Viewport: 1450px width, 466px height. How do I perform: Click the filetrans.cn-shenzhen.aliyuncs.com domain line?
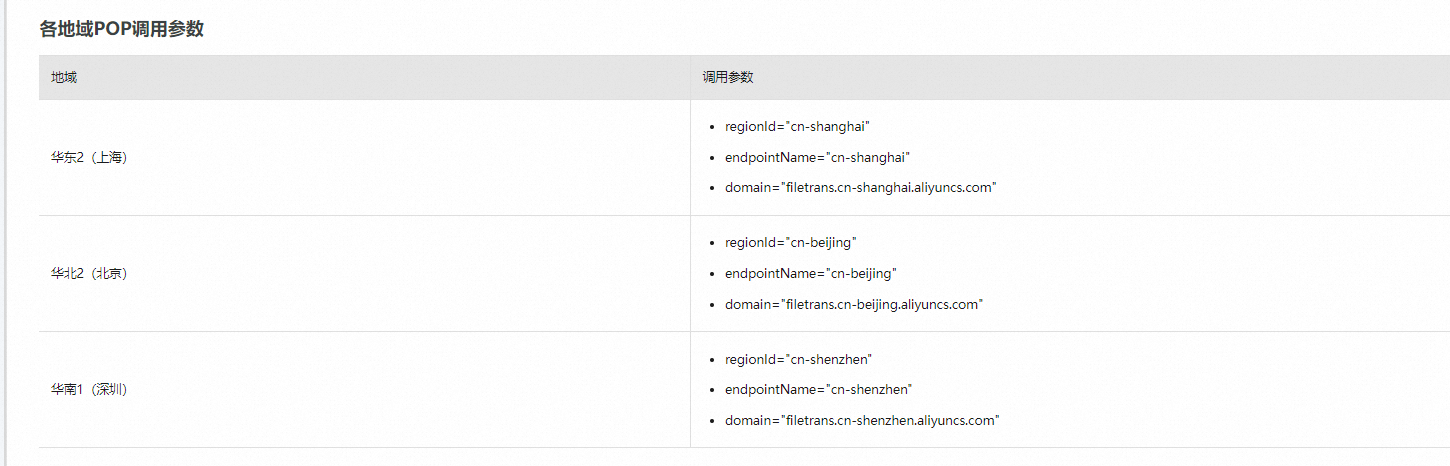(x=862, y=420)
